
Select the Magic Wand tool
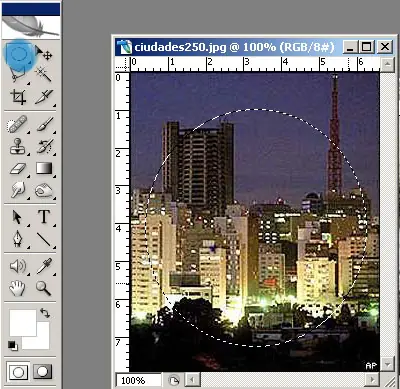tap(44, 75)
